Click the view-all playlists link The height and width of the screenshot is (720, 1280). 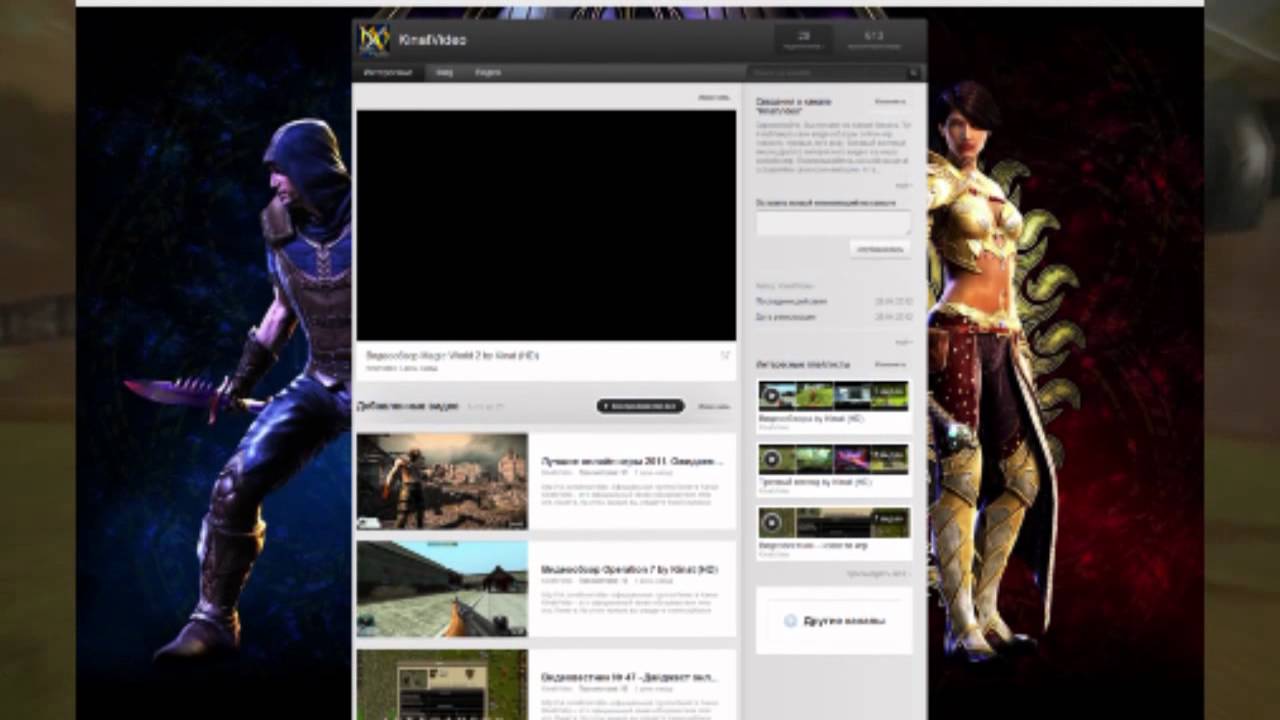pos(878,574)
